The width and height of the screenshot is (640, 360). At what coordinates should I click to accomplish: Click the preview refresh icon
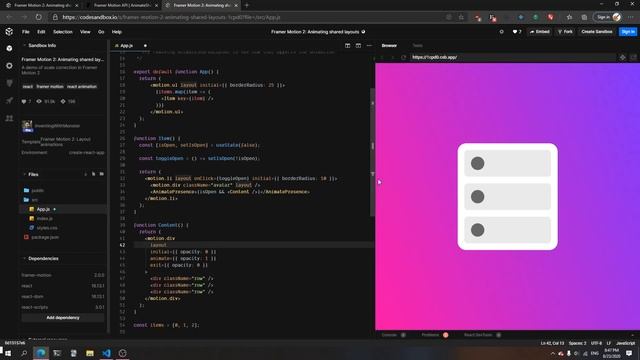coord(403,58)
